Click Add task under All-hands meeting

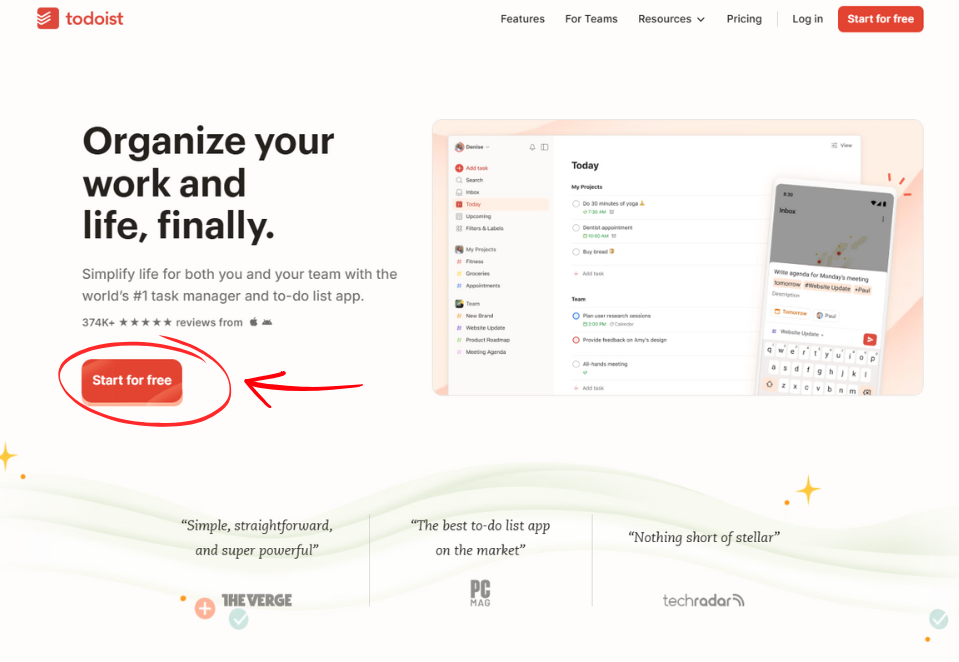coord(589,388)
